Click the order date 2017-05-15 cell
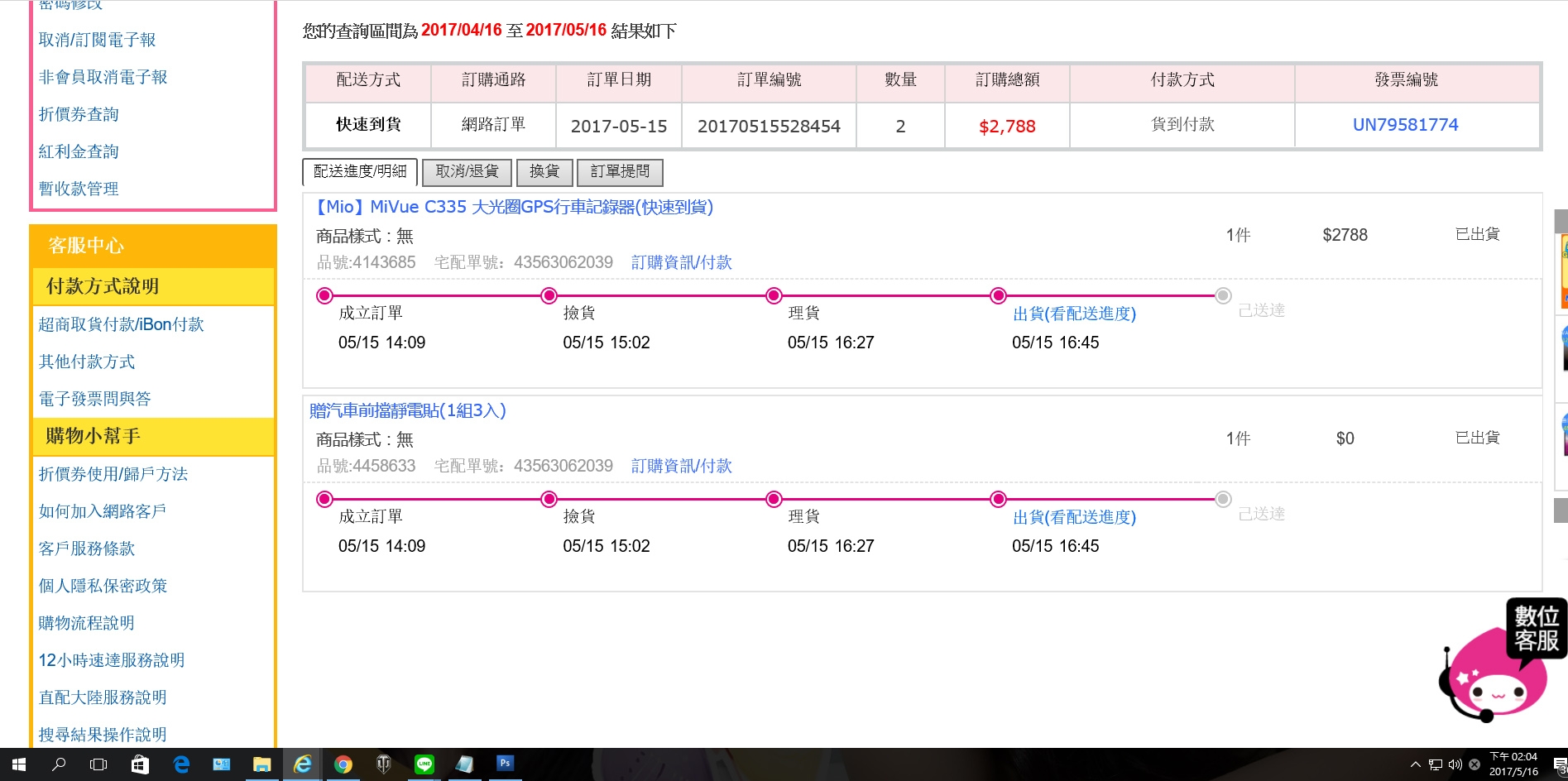The image size is (1568, 781). 619,126
